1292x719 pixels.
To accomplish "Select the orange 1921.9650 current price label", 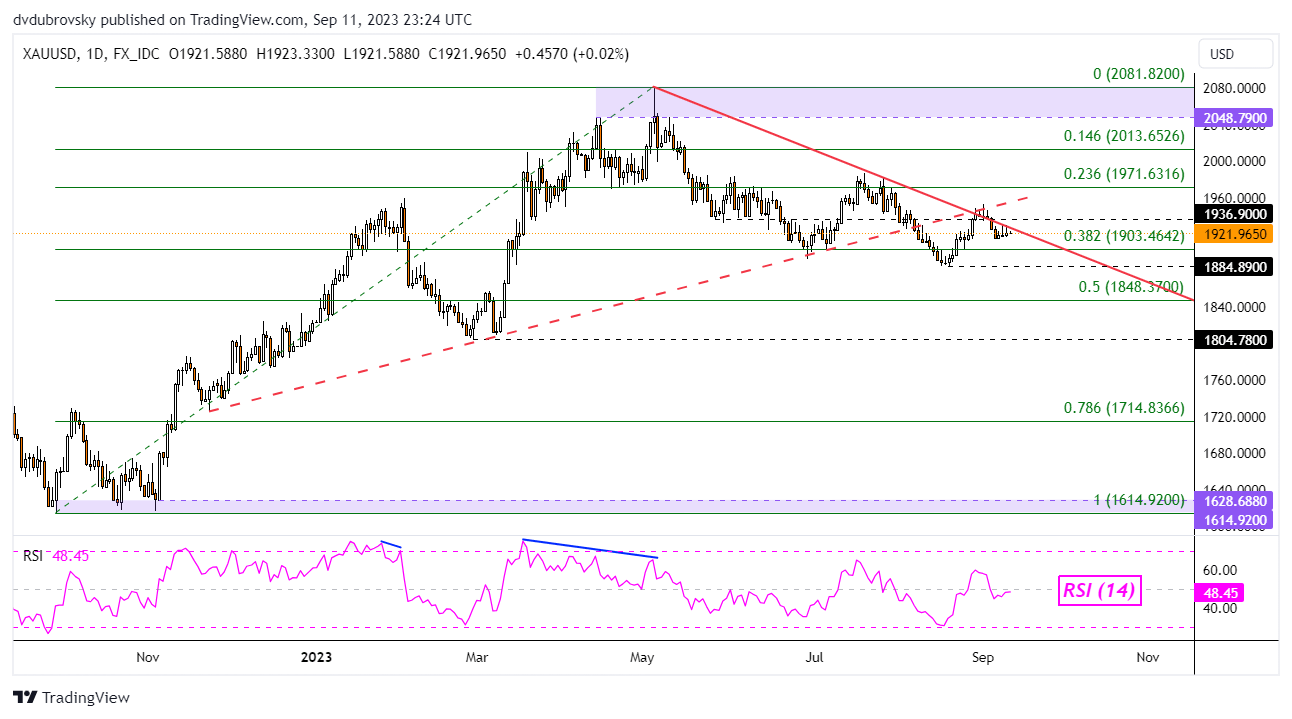I will [x=1229, y=235].
